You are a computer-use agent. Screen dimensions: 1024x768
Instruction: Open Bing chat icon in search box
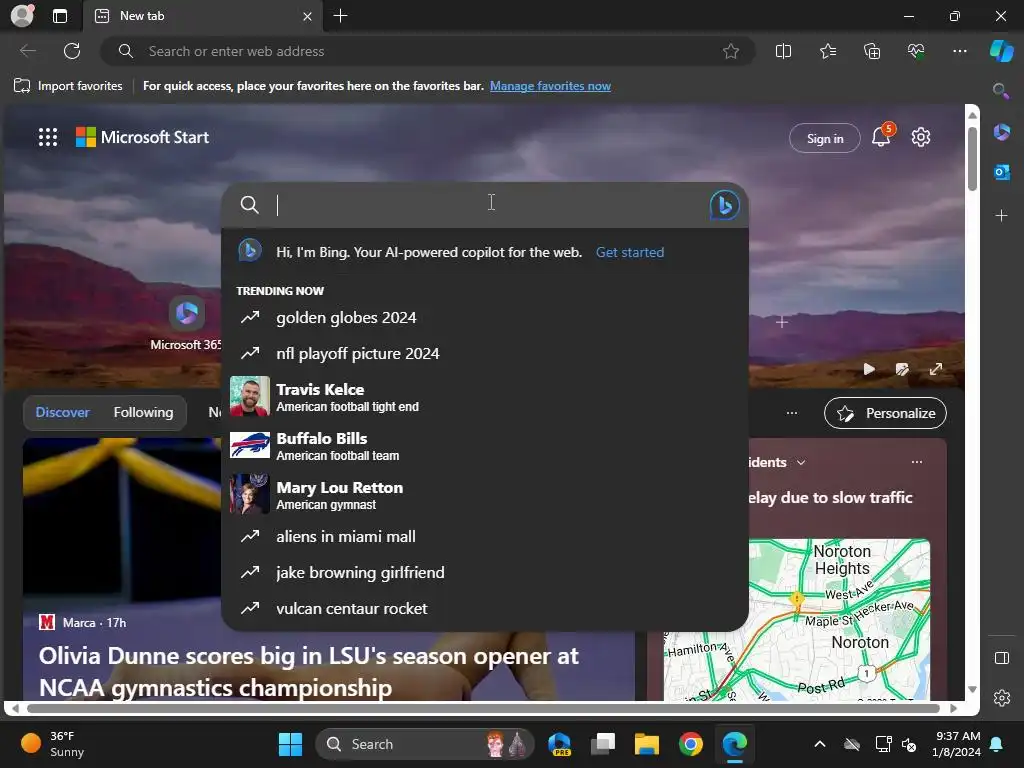[724, 205]
